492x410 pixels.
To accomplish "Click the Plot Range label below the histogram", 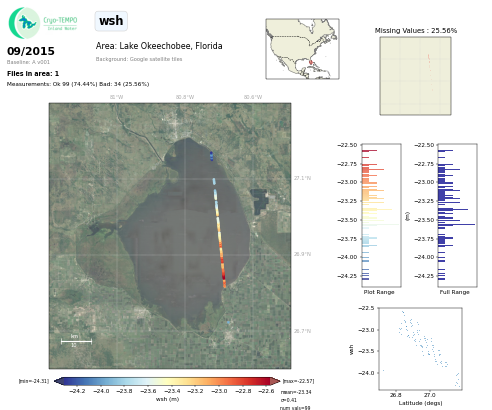I will pos(379,292).
